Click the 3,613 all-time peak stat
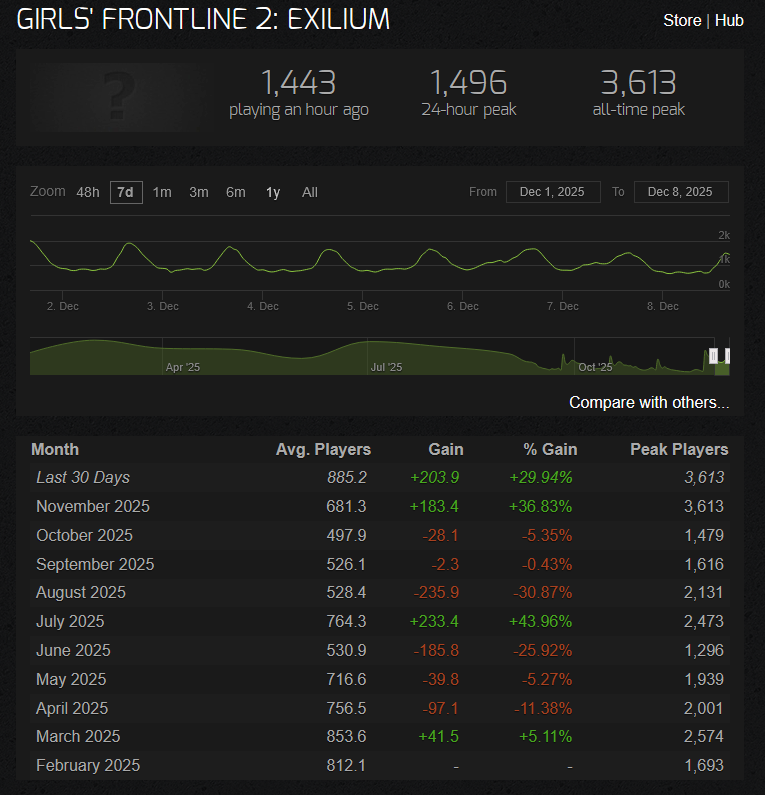This screenshot has width=765, height=795. 638,94
